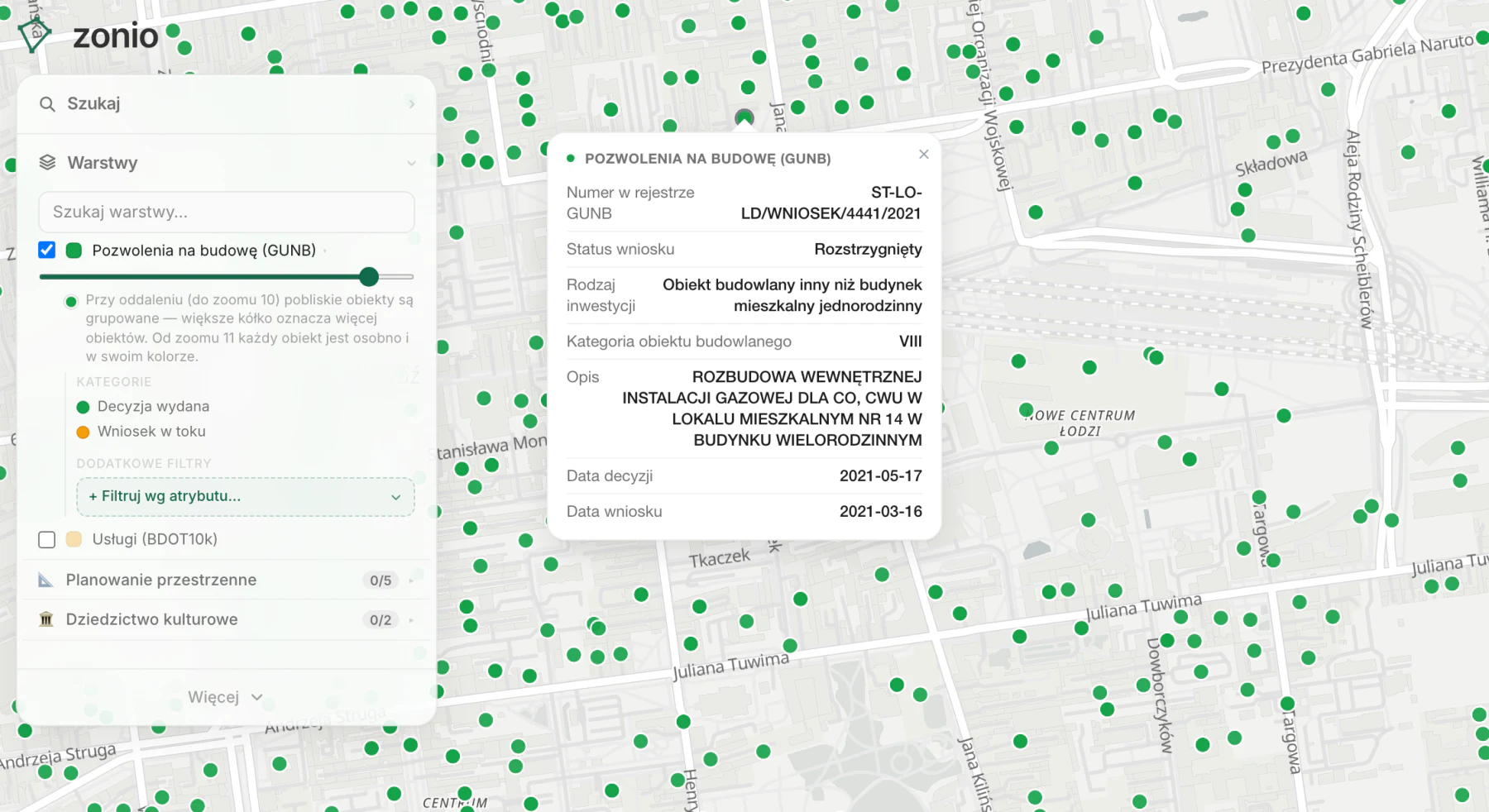Click the magnifier search icon
The height and width of the screenshot is (812, 1489).
tap(47, 104)
